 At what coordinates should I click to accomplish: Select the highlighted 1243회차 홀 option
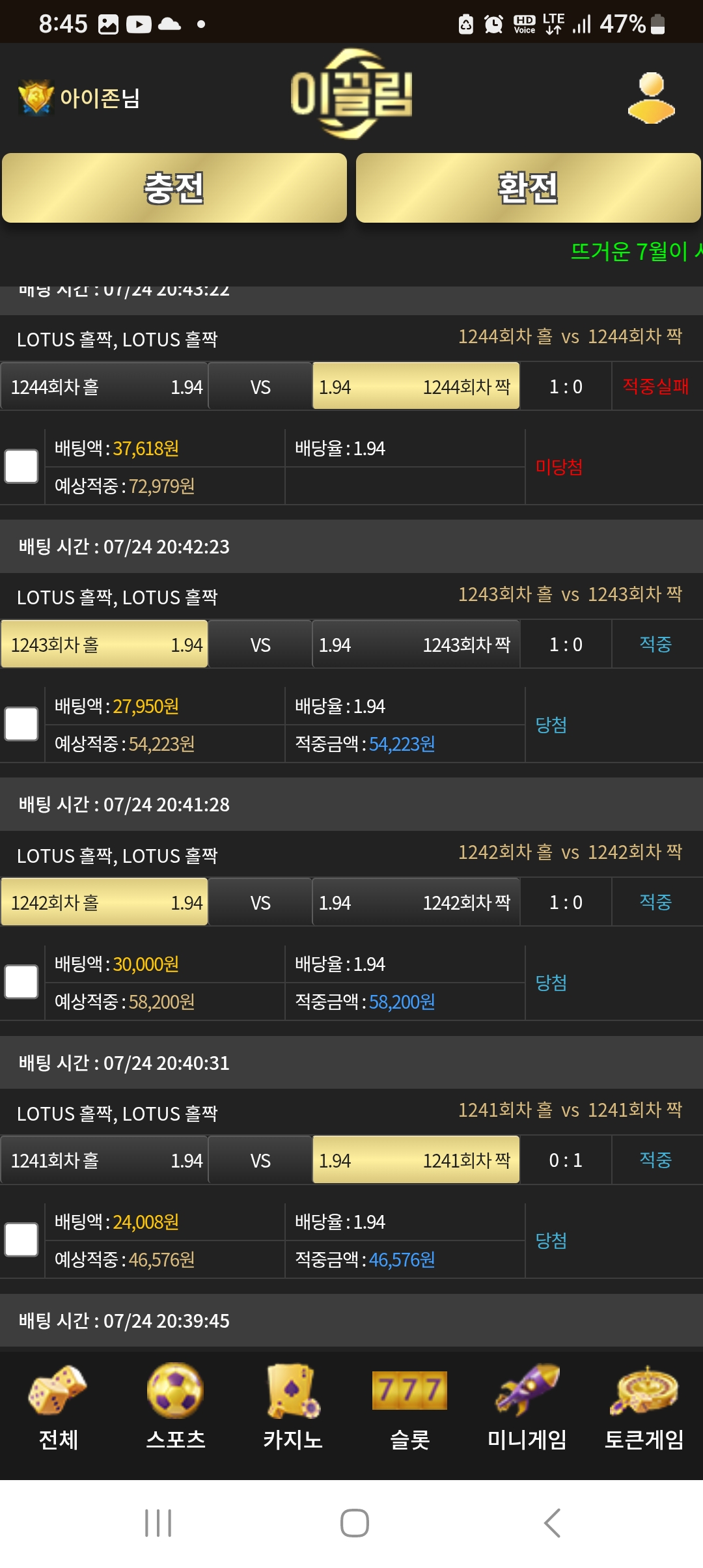point(104,644)
